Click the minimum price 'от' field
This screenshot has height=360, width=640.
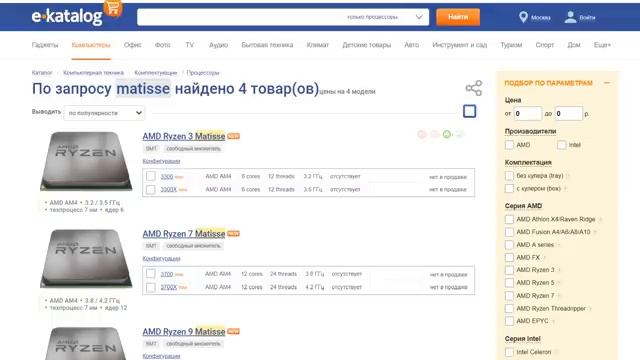(527, 113)
